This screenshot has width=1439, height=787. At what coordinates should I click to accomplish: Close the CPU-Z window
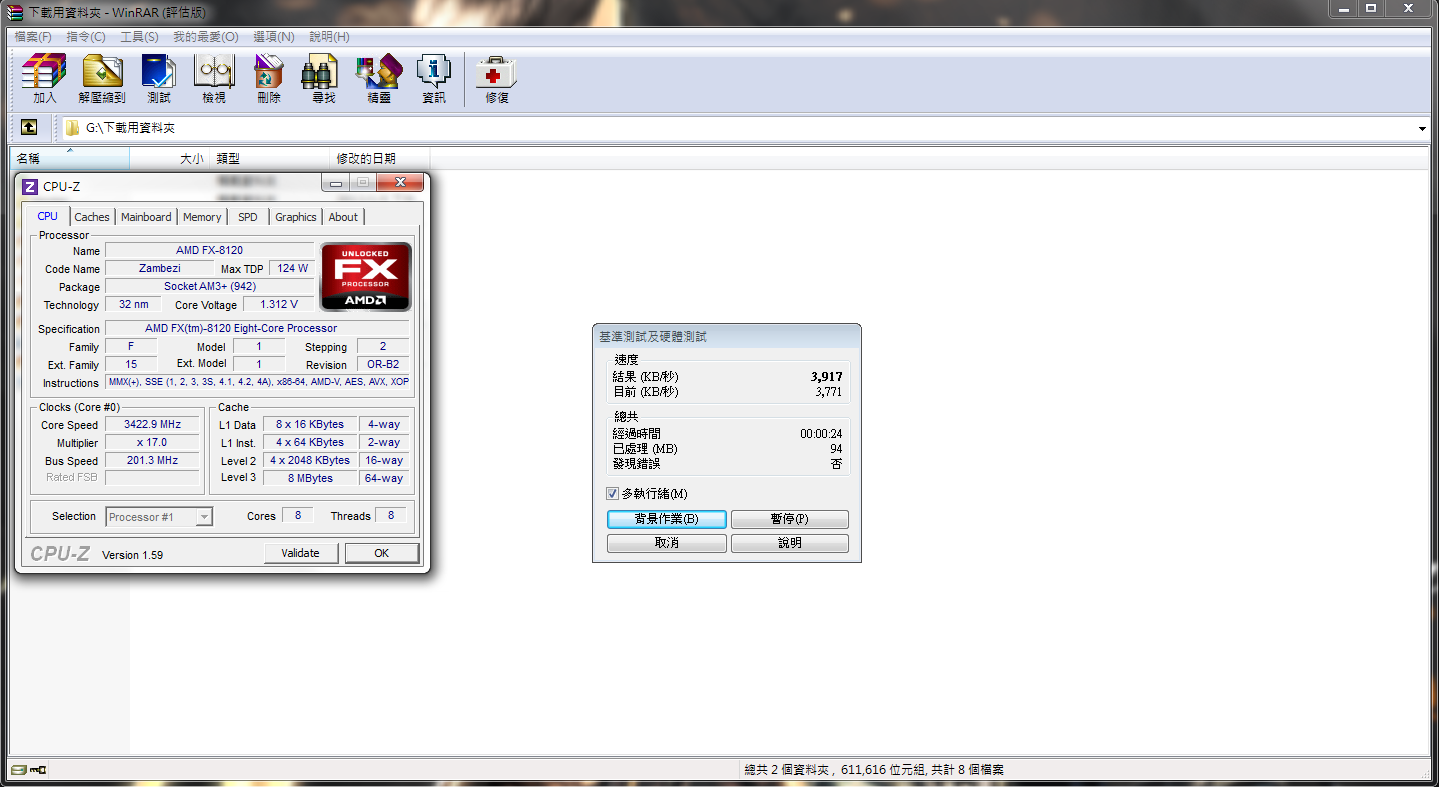click(x=400, y=182)
